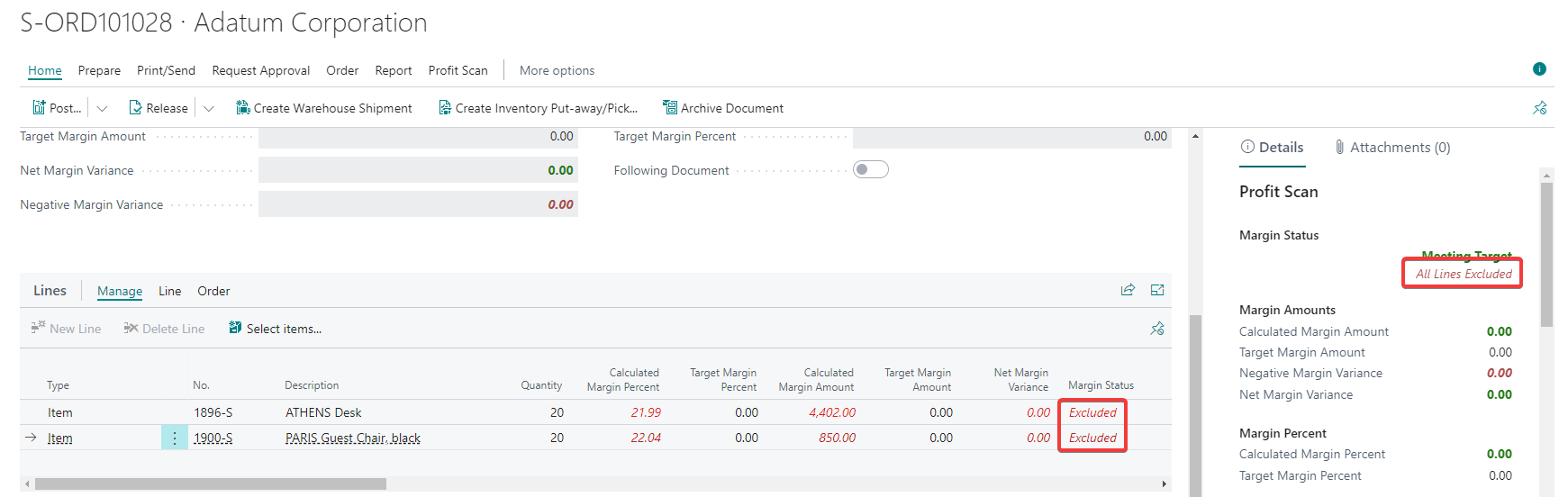This screenshot has height=497, width=1568.
Task: Click the share icon in Lines section
Action: pyautogui.click(x=1128, y=290)
